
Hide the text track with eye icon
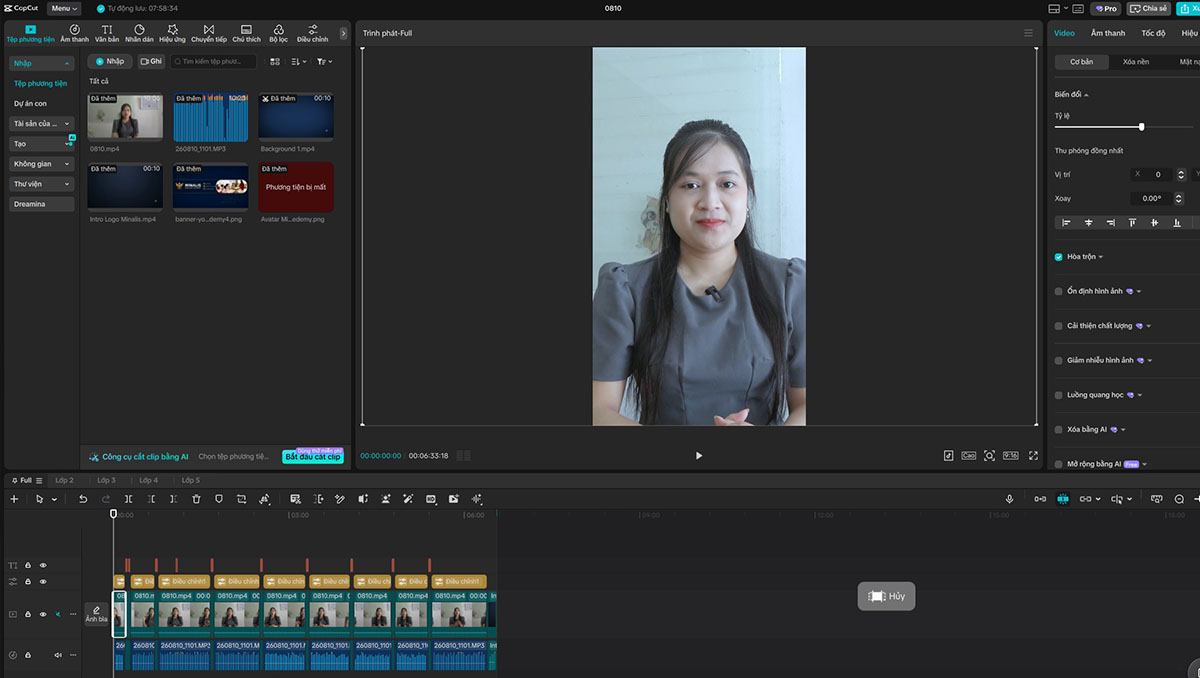pyautogui.click(x=43, y=565)
